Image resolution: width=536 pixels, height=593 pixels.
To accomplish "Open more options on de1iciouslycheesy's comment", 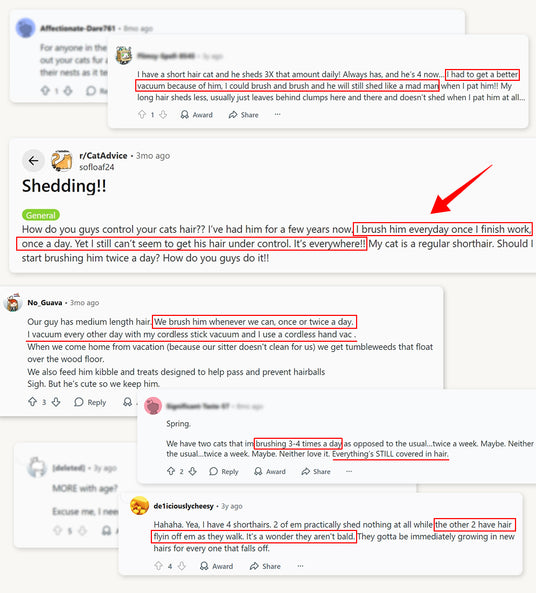I will [300, 566].
